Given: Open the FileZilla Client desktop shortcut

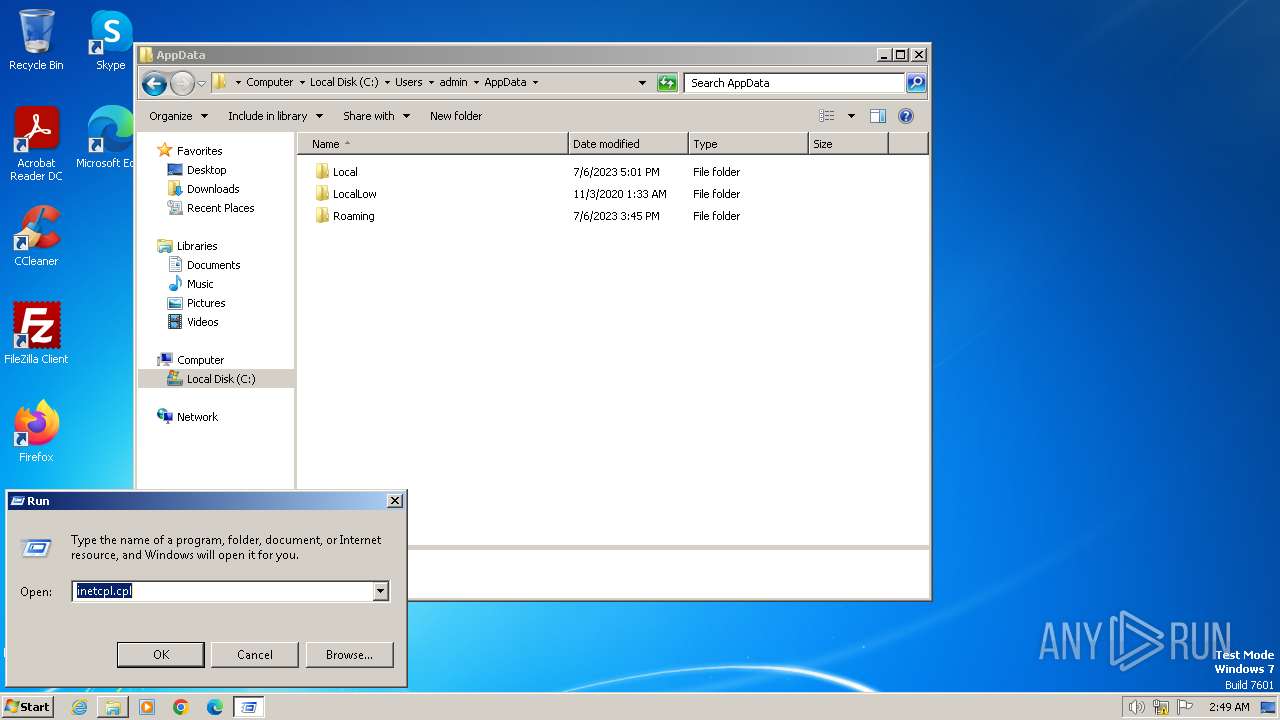Looking at the screenshot, I should (x=36, y=333).
